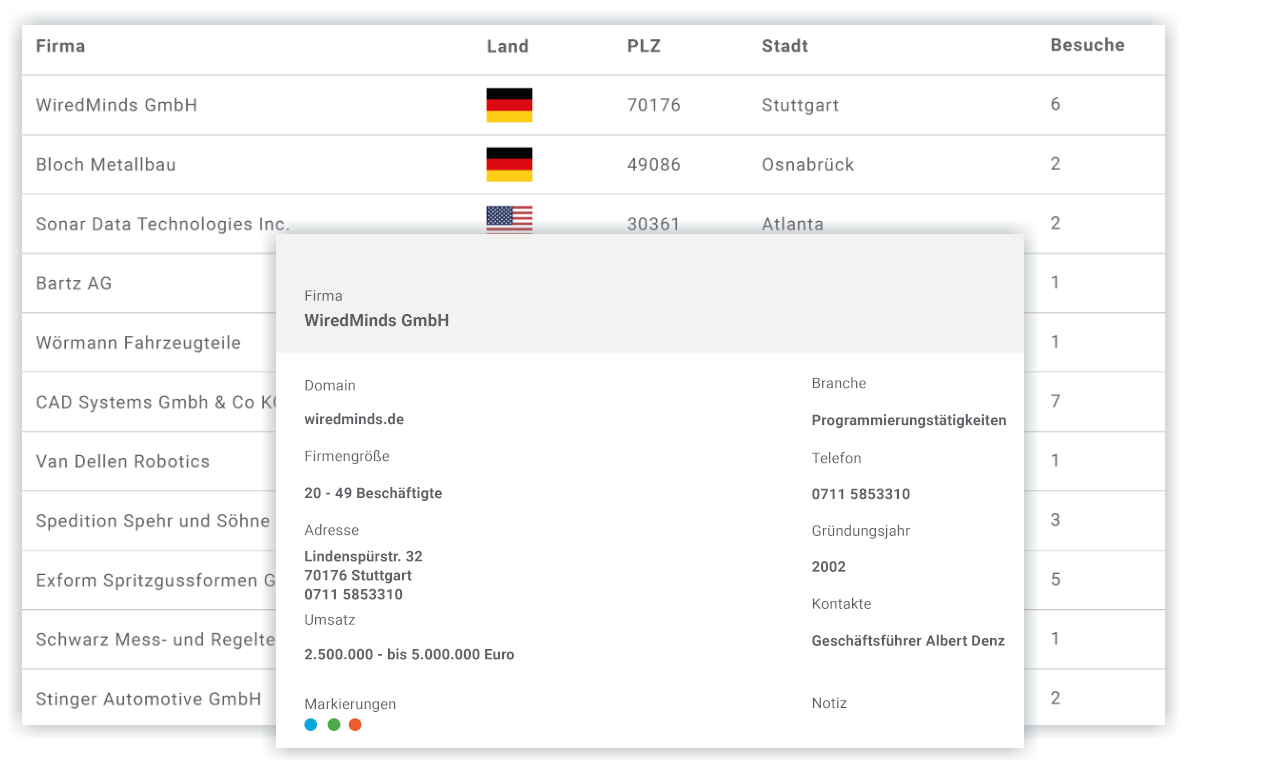This screenshot has height=760, width=1280.
Task: Select the orange marker dot
Action: 355,725
